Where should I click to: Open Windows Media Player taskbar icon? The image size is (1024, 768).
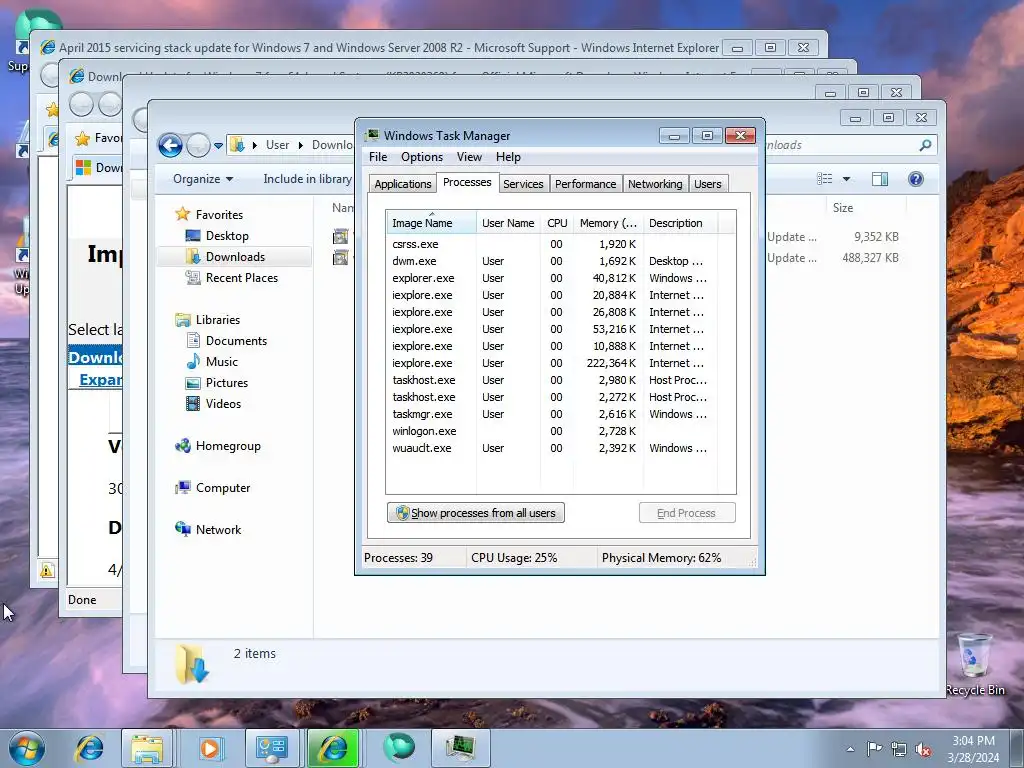[210, 748]
